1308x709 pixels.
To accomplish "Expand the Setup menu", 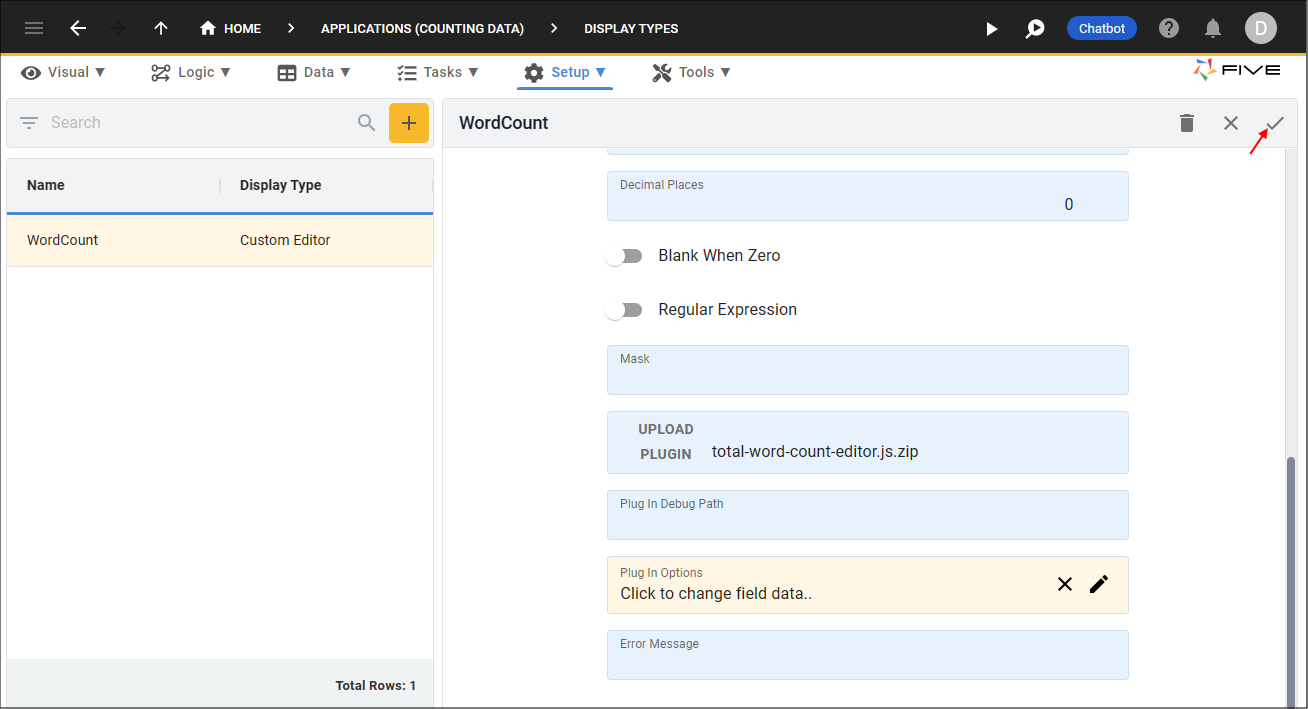I will coord(565,72).
